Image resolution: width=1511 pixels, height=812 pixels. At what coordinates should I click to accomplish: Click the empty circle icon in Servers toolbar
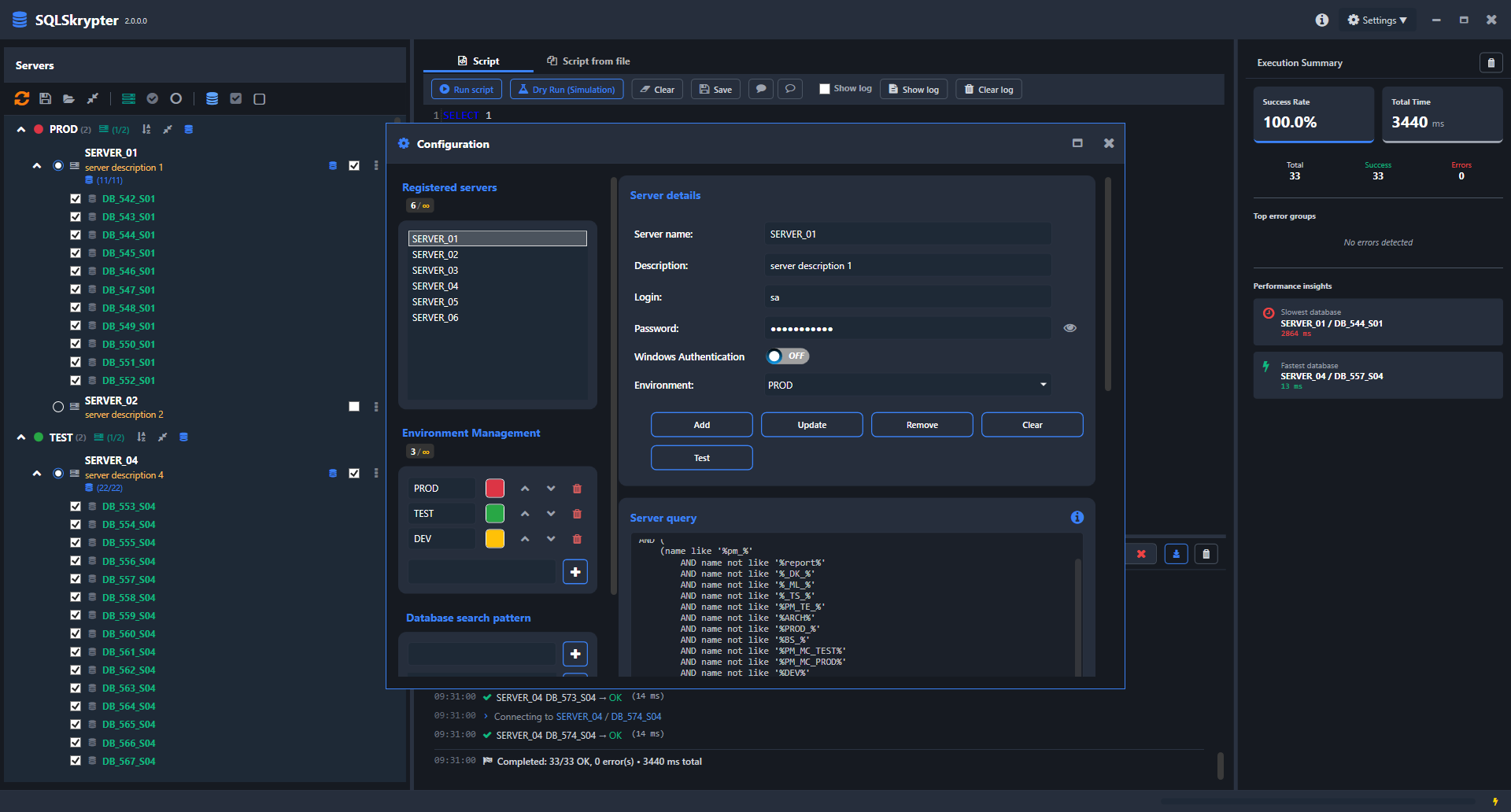tap(176, 98)
